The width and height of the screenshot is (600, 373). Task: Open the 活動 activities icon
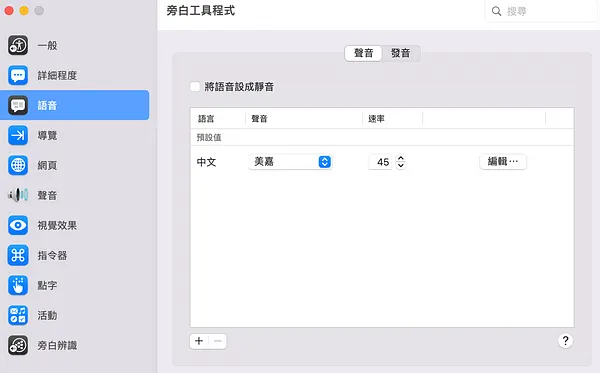(18, 315)
